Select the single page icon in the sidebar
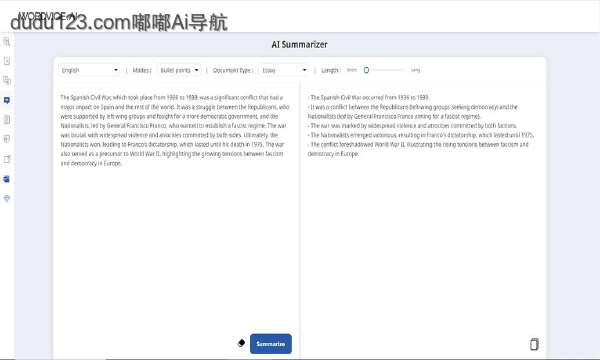Screen dimensions: 600x360 (x=7, y=61)
